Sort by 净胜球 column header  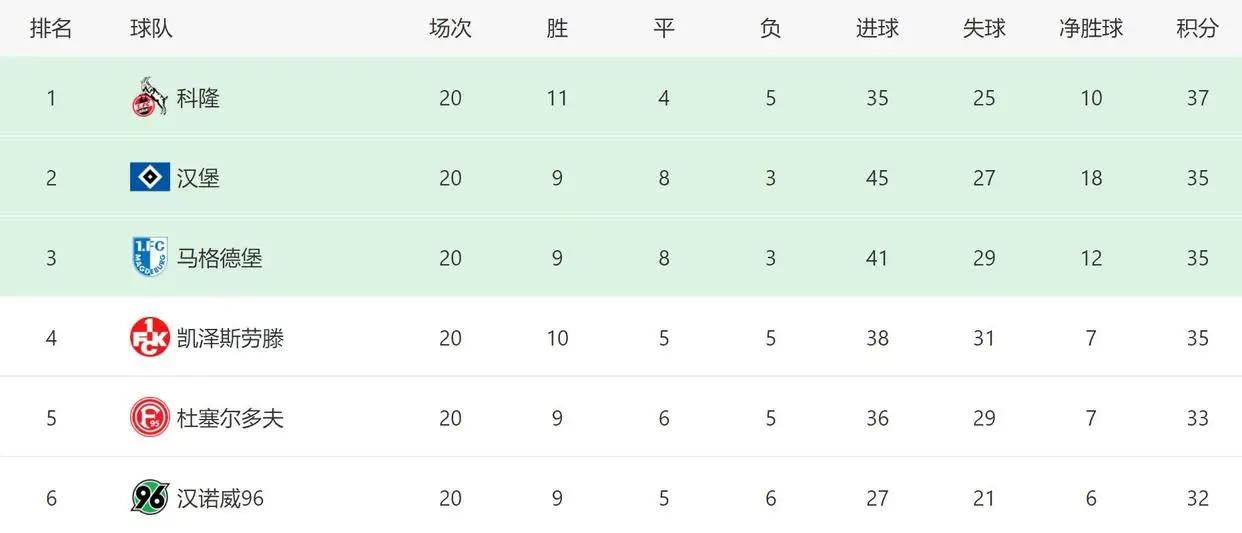[1091, 28]
